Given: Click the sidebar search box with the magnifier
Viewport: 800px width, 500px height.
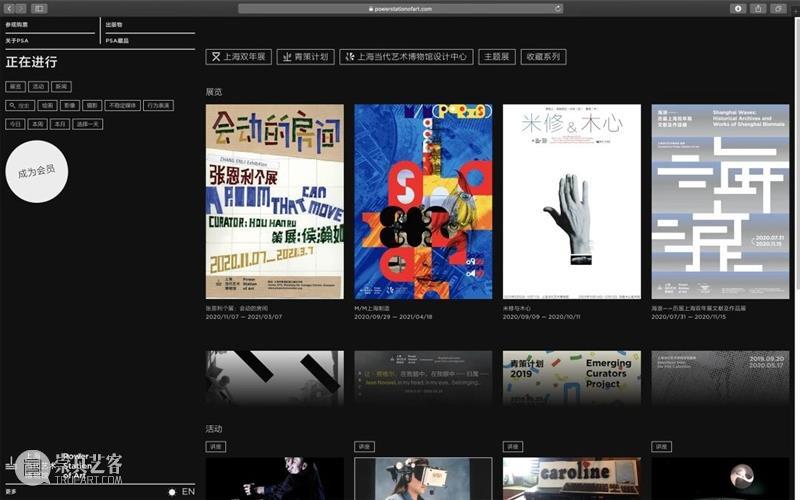Looking at the screenshot, I should pyautogui.click(x=20, y=106).
